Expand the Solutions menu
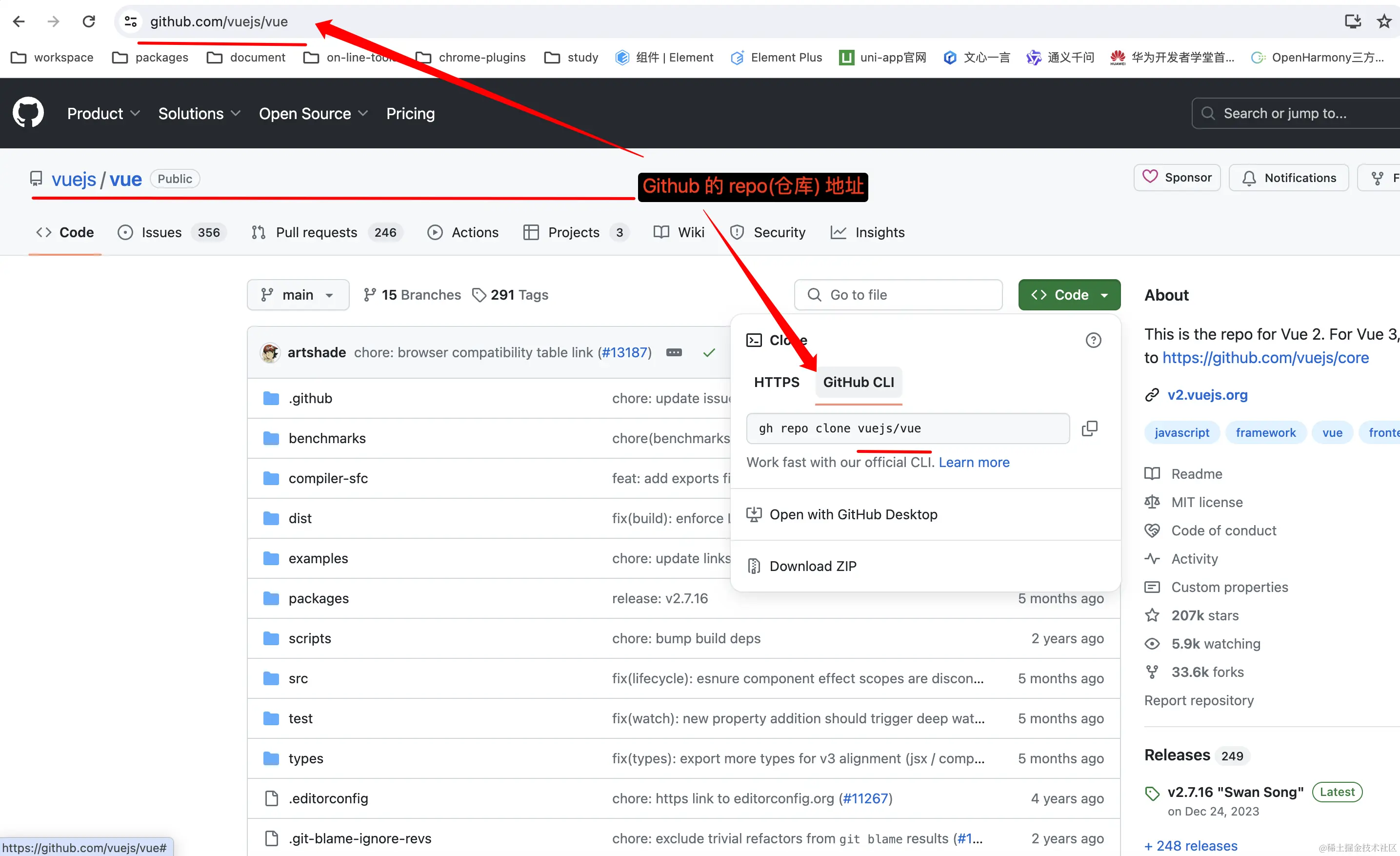 pyautogui.click(x=200, y=113)
